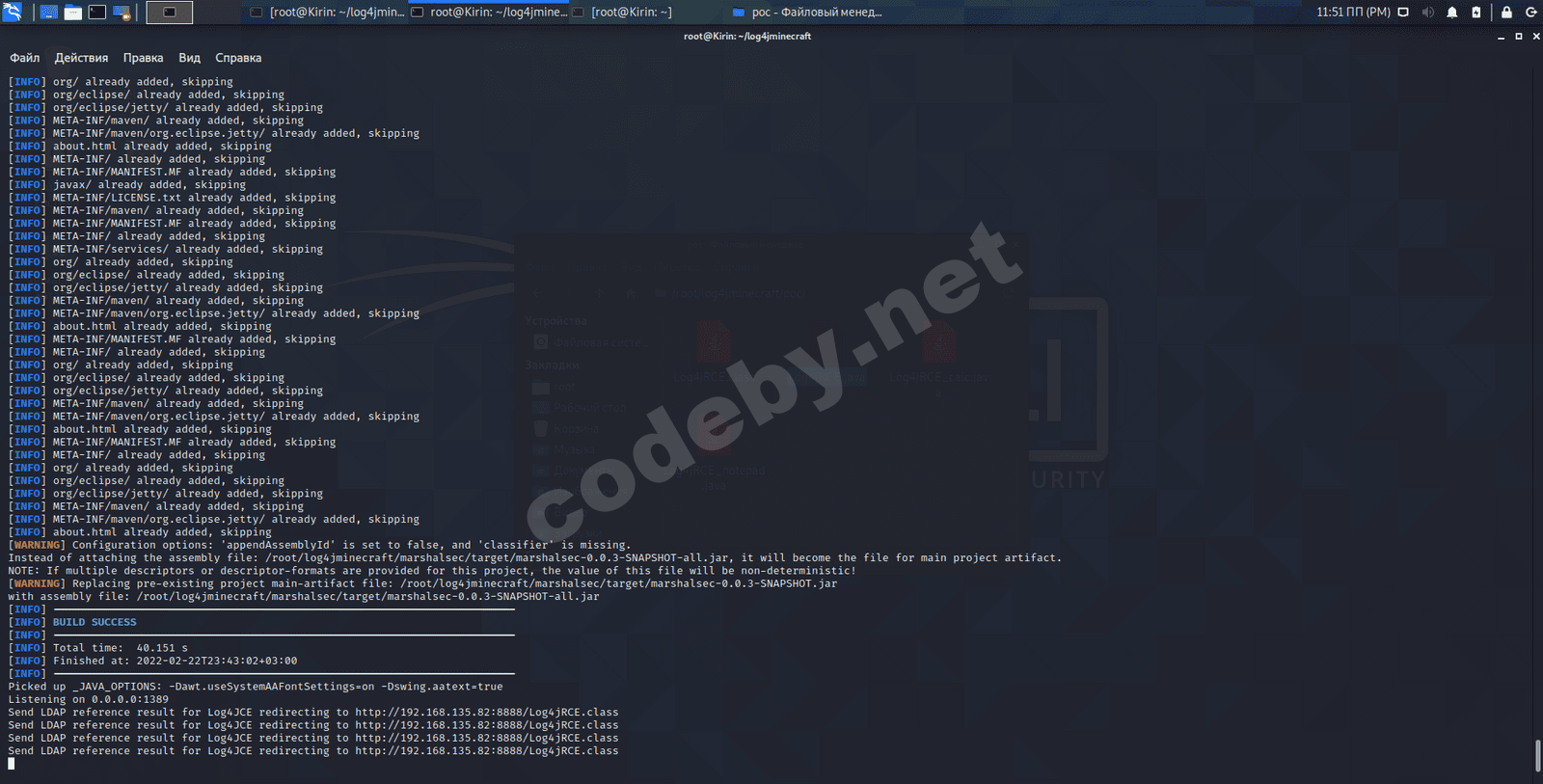
Task: Lock the screen with padlock icon
Action: coord(1506,13)
